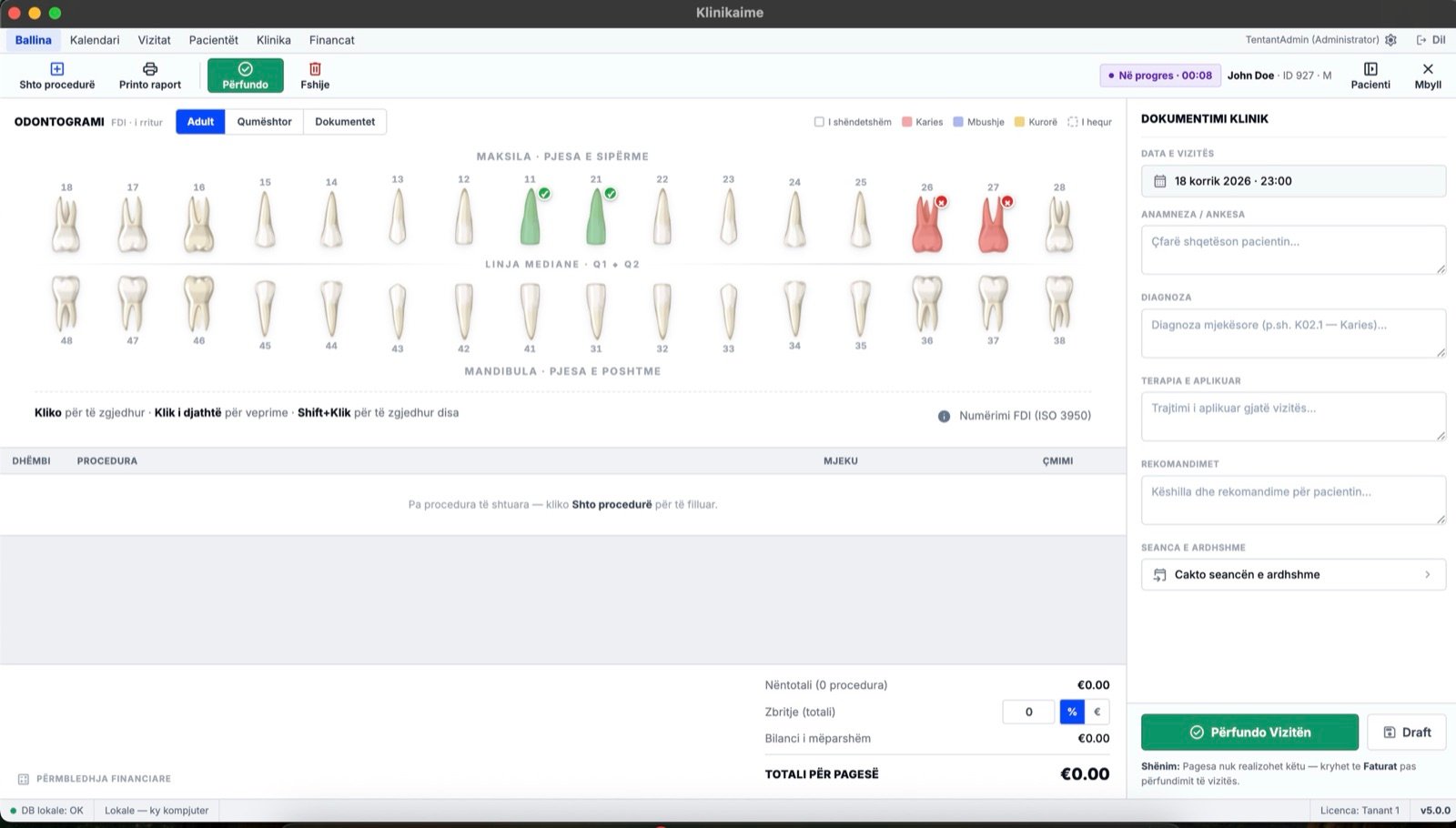1456x828 pixels.
Task: Select lower molar tooth 38
Action: pyautogui.click(x=1059, y=304)
